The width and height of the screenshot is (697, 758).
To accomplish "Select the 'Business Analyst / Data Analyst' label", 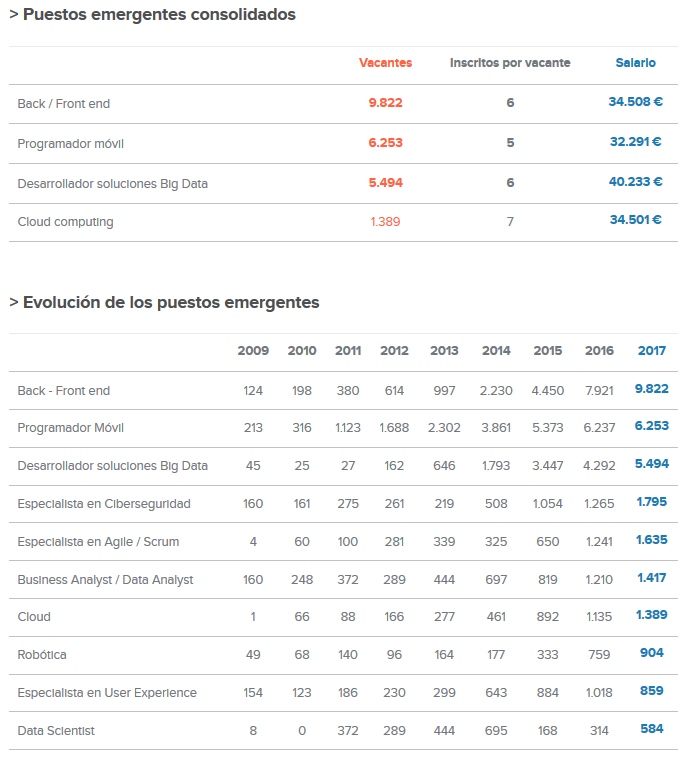I will tap(105, 580).
